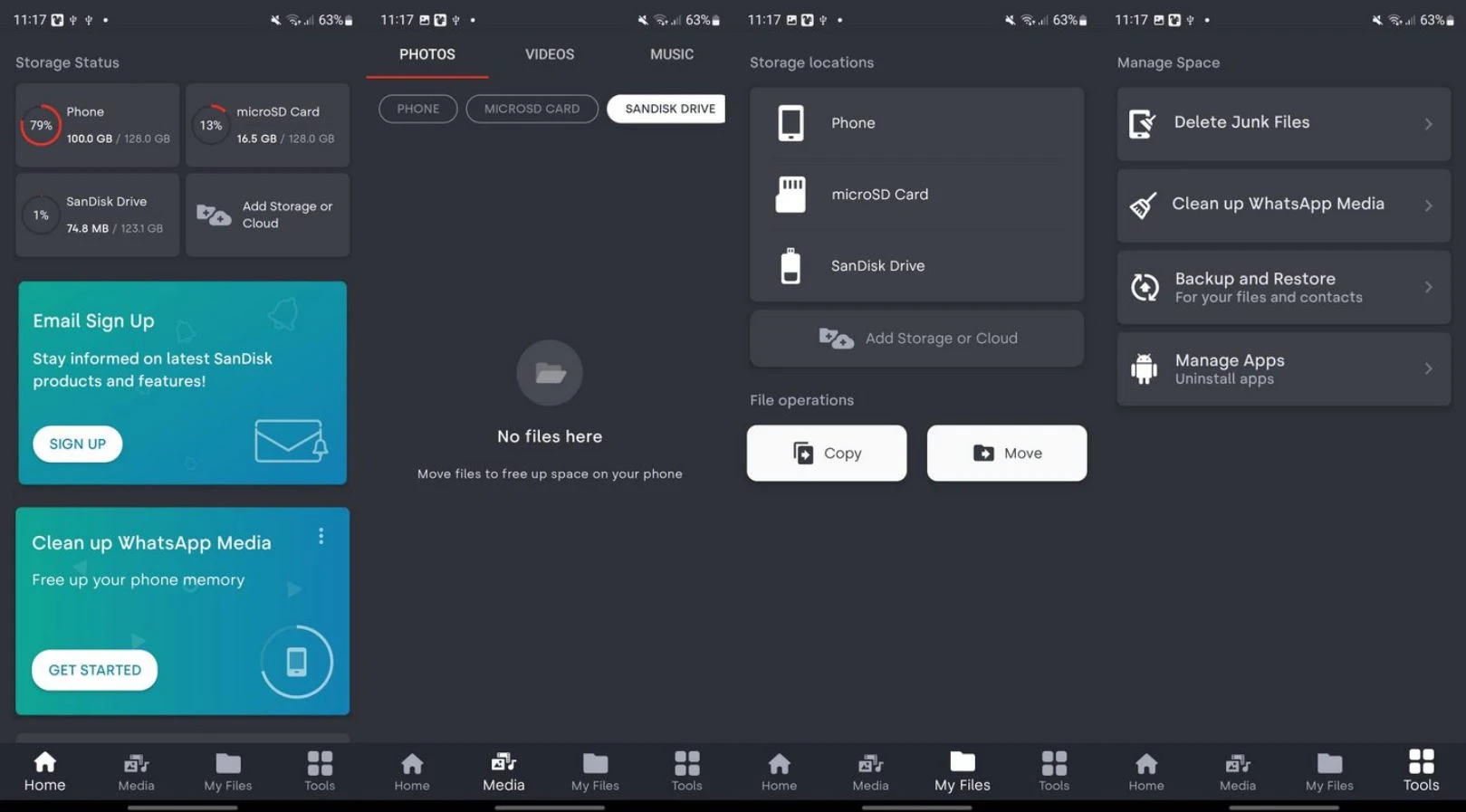Tap active Media tab in second screen's bar
The height and width of the screenshot is (812, 1466).
click(x=503, y=772)
